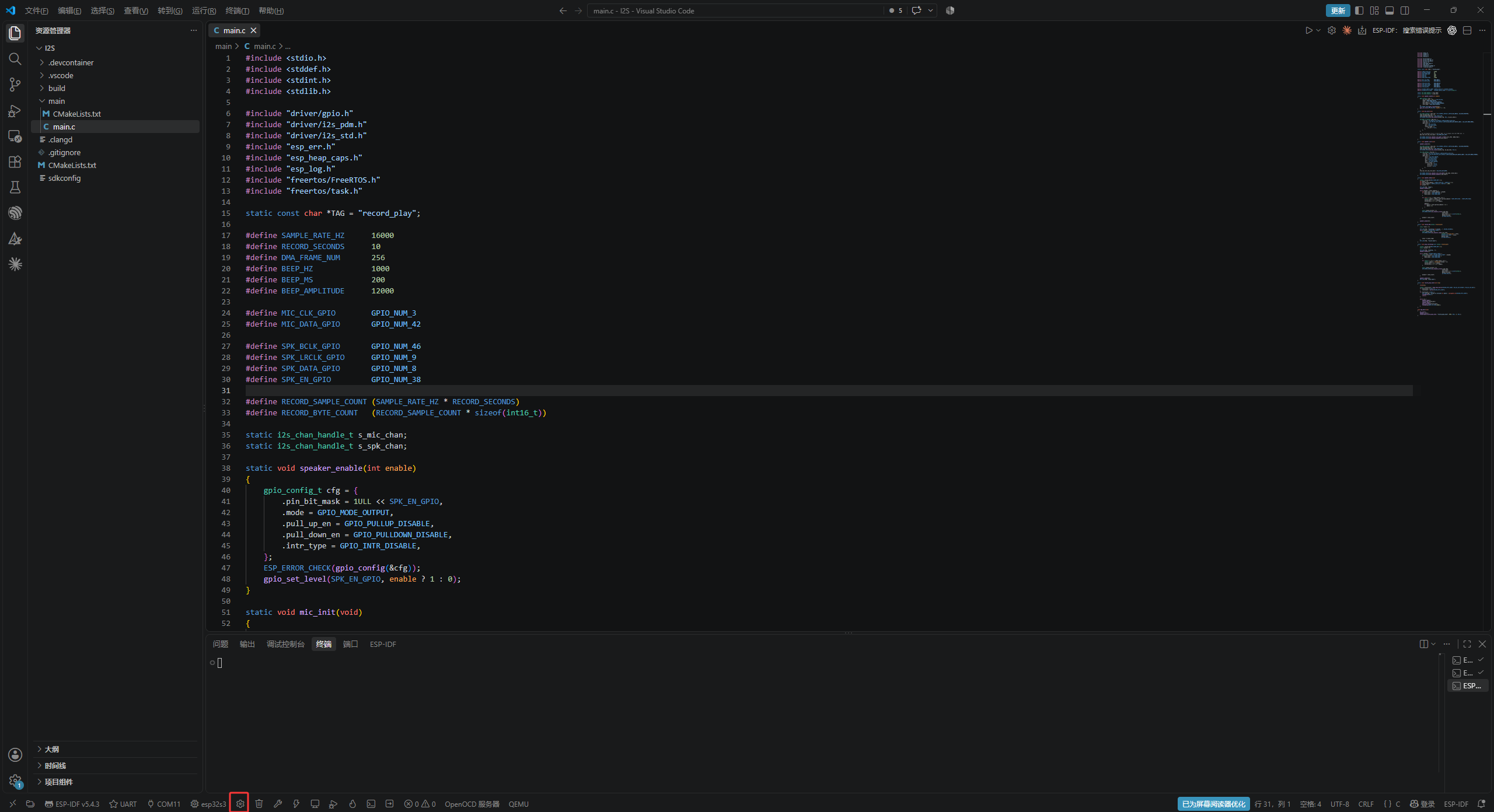This screenshot has height=812, width=1494.
Task: Toggle bottom panel visibility
Action: pos(1390,10)
